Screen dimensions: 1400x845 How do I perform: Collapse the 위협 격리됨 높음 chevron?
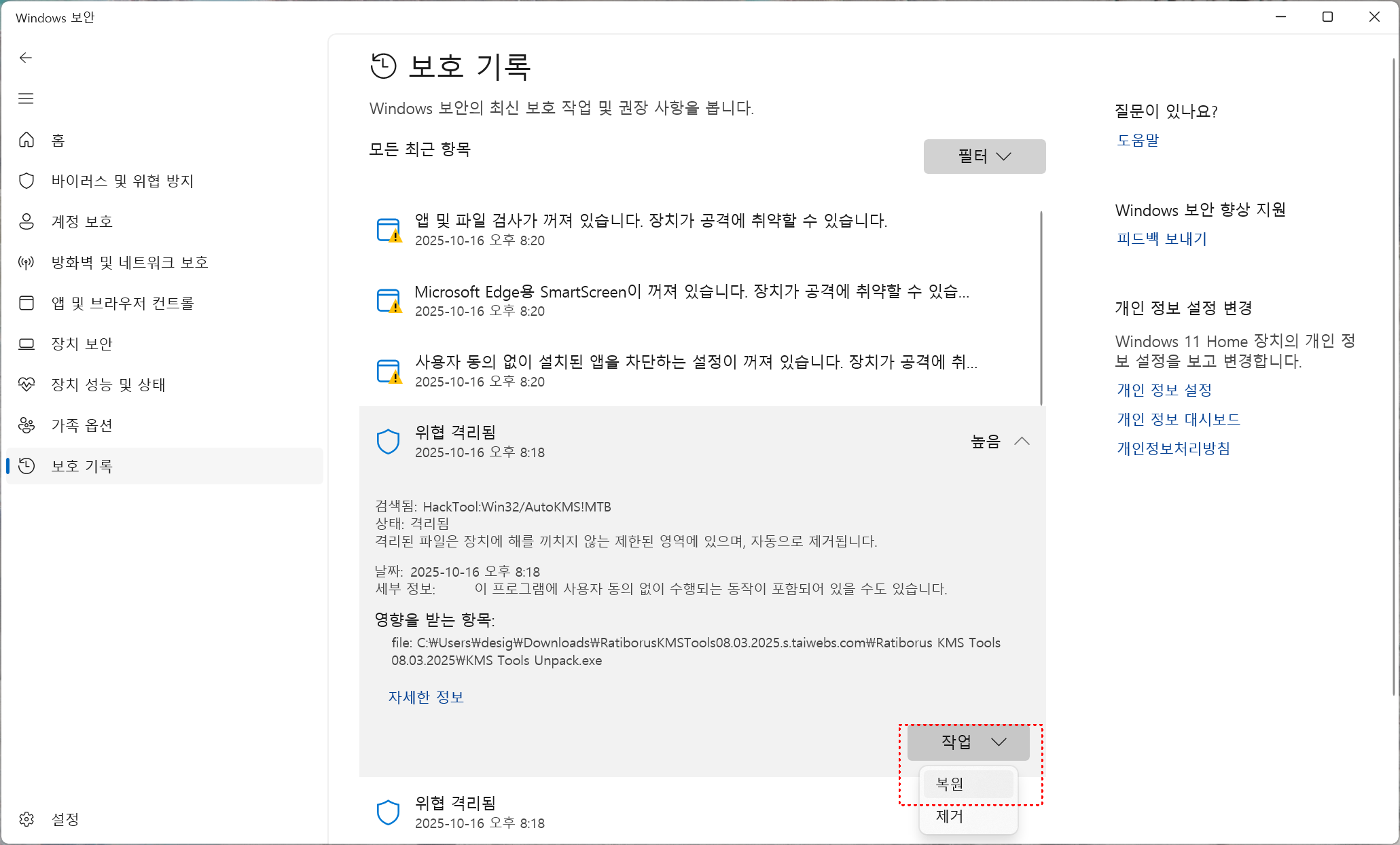click(x=1022, y=442)
